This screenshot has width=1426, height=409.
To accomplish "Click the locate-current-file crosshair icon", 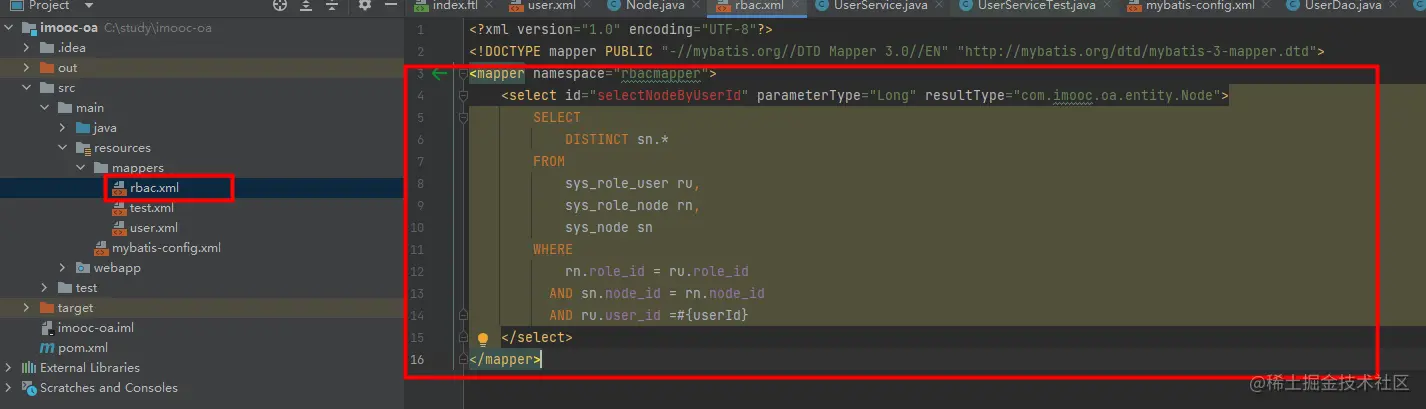I will pos(280,5).
